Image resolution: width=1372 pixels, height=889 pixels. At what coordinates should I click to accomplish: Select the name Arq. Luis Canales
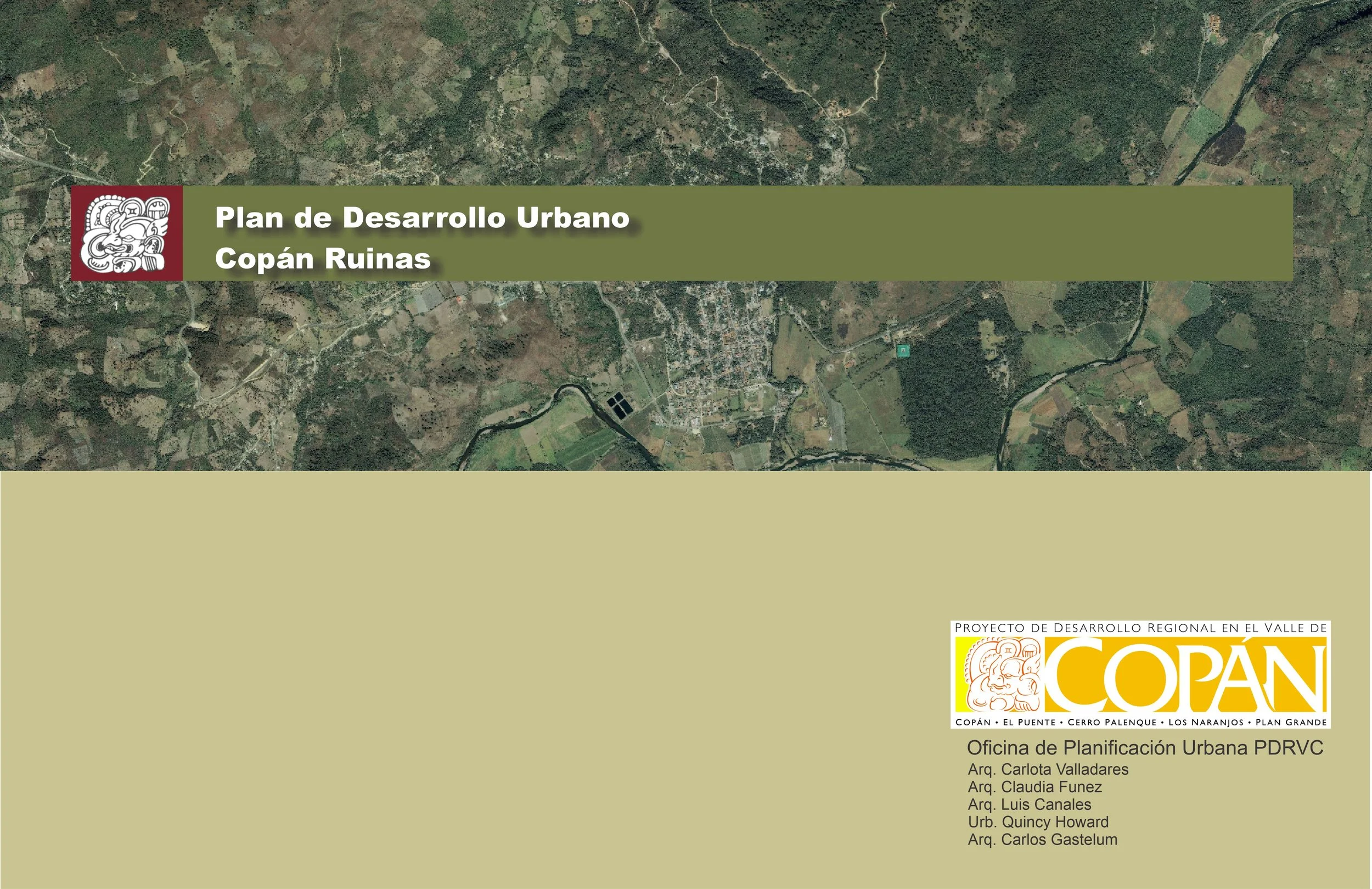click(1030, 804)
